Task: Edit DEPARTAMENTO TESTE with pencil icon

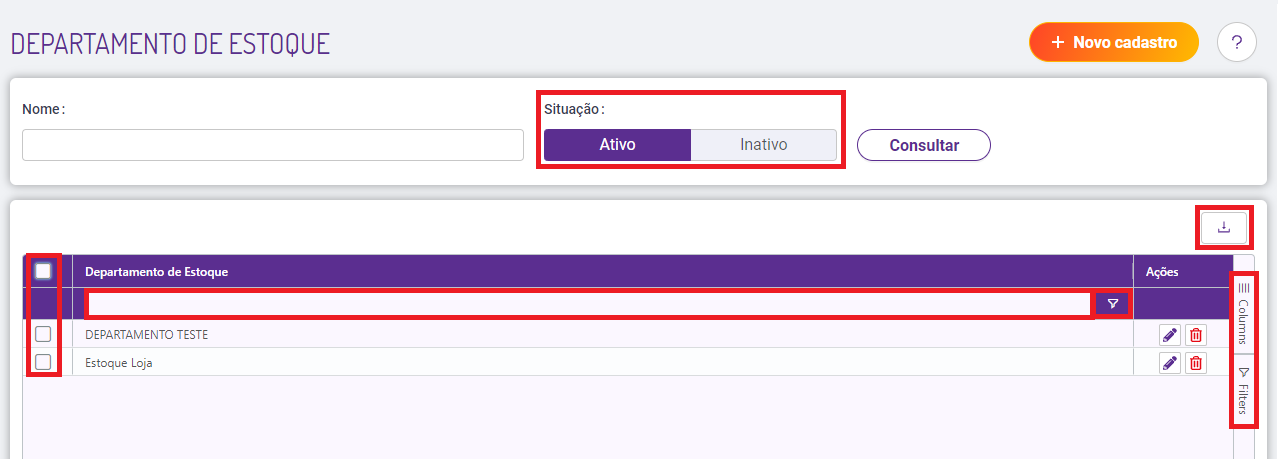Action: point(1169,335)
